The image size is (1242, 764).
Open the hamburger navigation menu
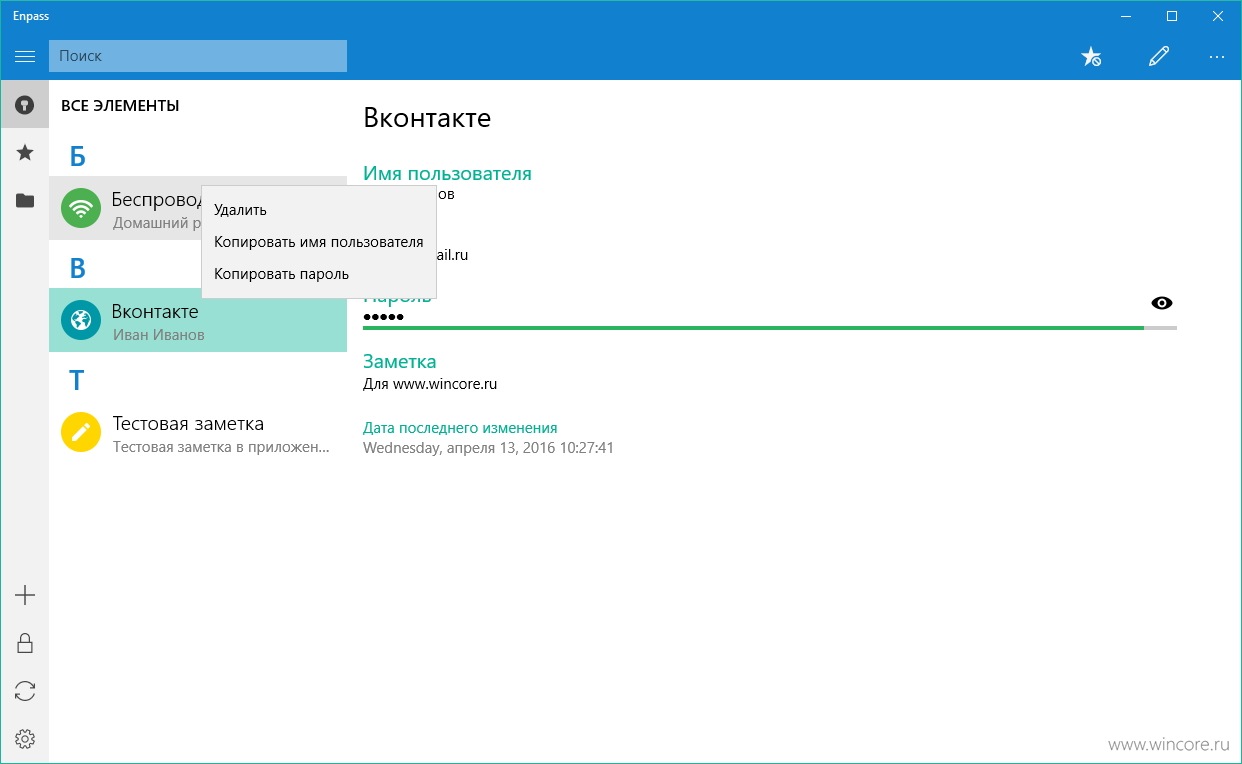pyautogui.click(x=25, y=56)
